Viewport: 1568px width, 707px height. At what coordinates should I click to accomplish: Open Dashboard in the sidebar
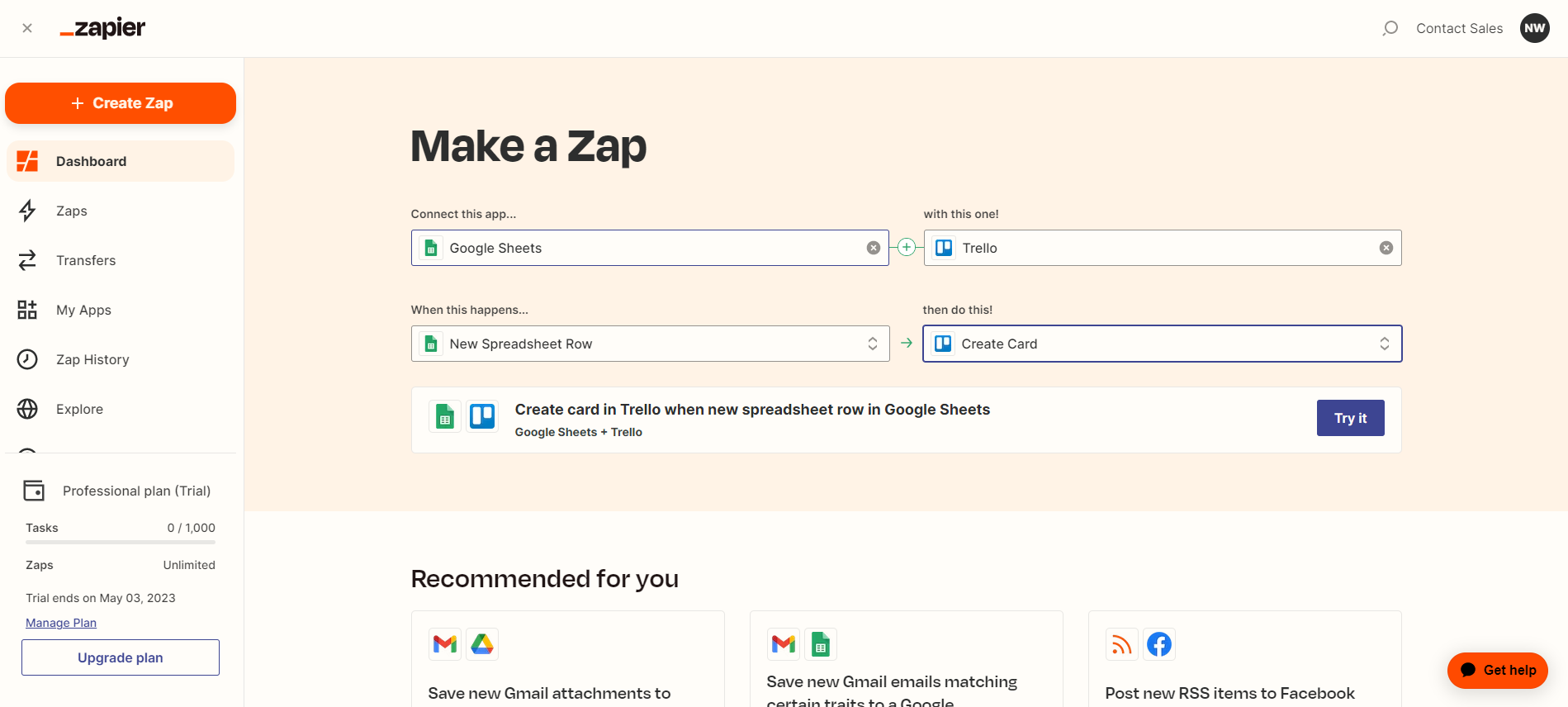click(121, 161)
